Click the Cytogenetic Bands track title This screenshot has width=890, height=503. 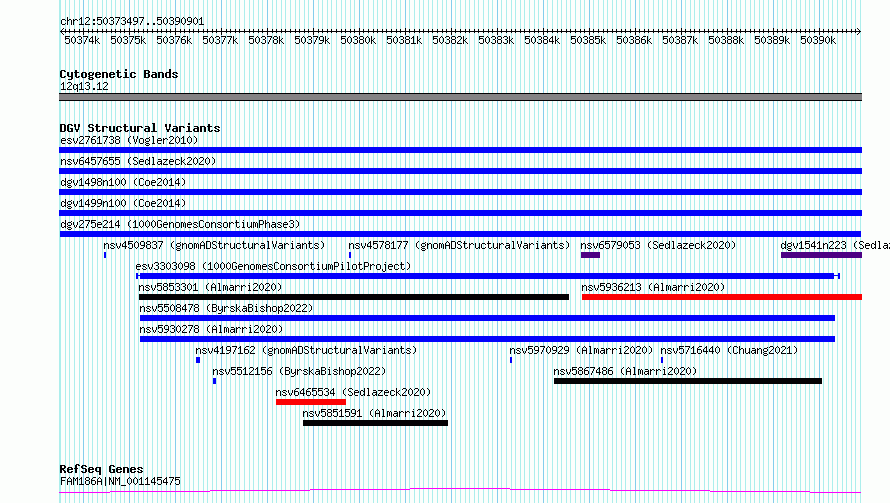click(119, 74)
